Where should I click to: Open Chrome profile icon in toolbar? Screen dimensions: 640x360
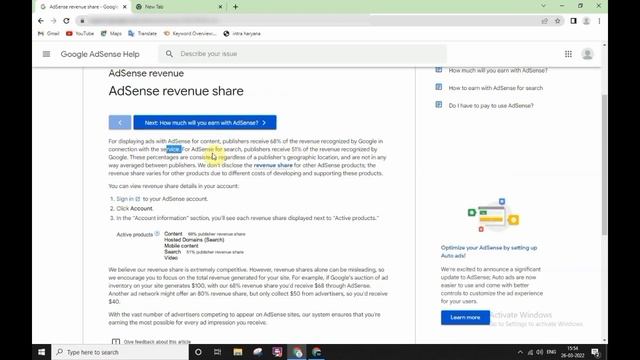(587, 21)
